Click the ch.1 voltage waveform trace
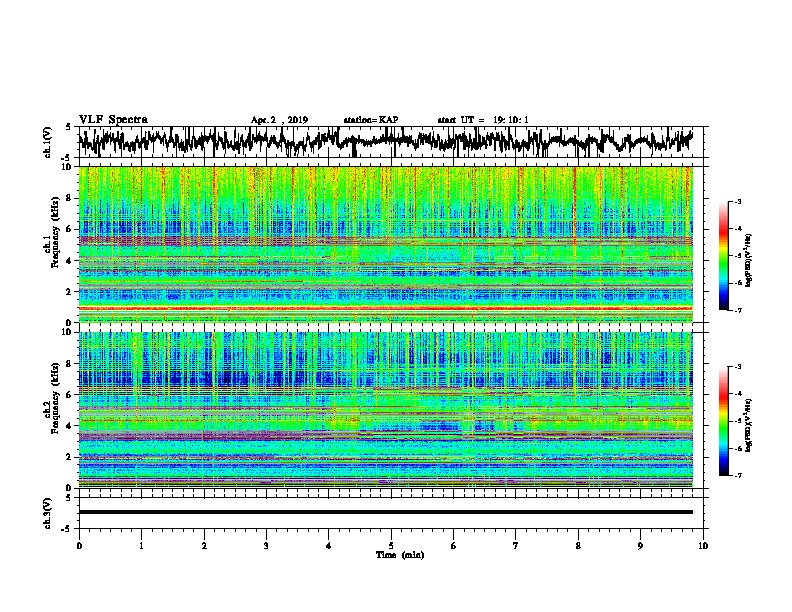792x612 pixels. tap(385, 141)
